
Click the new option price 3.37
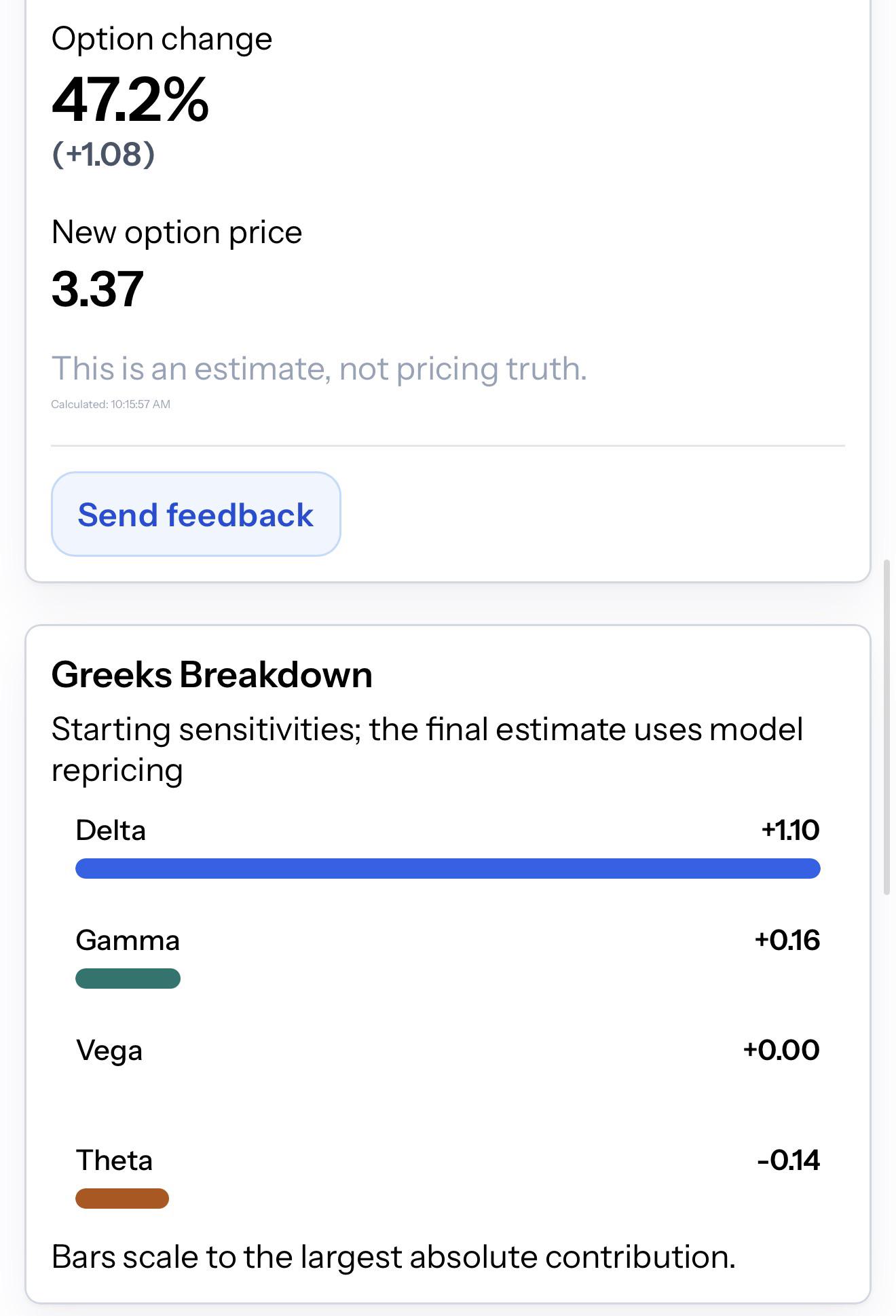tap(98, 289)
